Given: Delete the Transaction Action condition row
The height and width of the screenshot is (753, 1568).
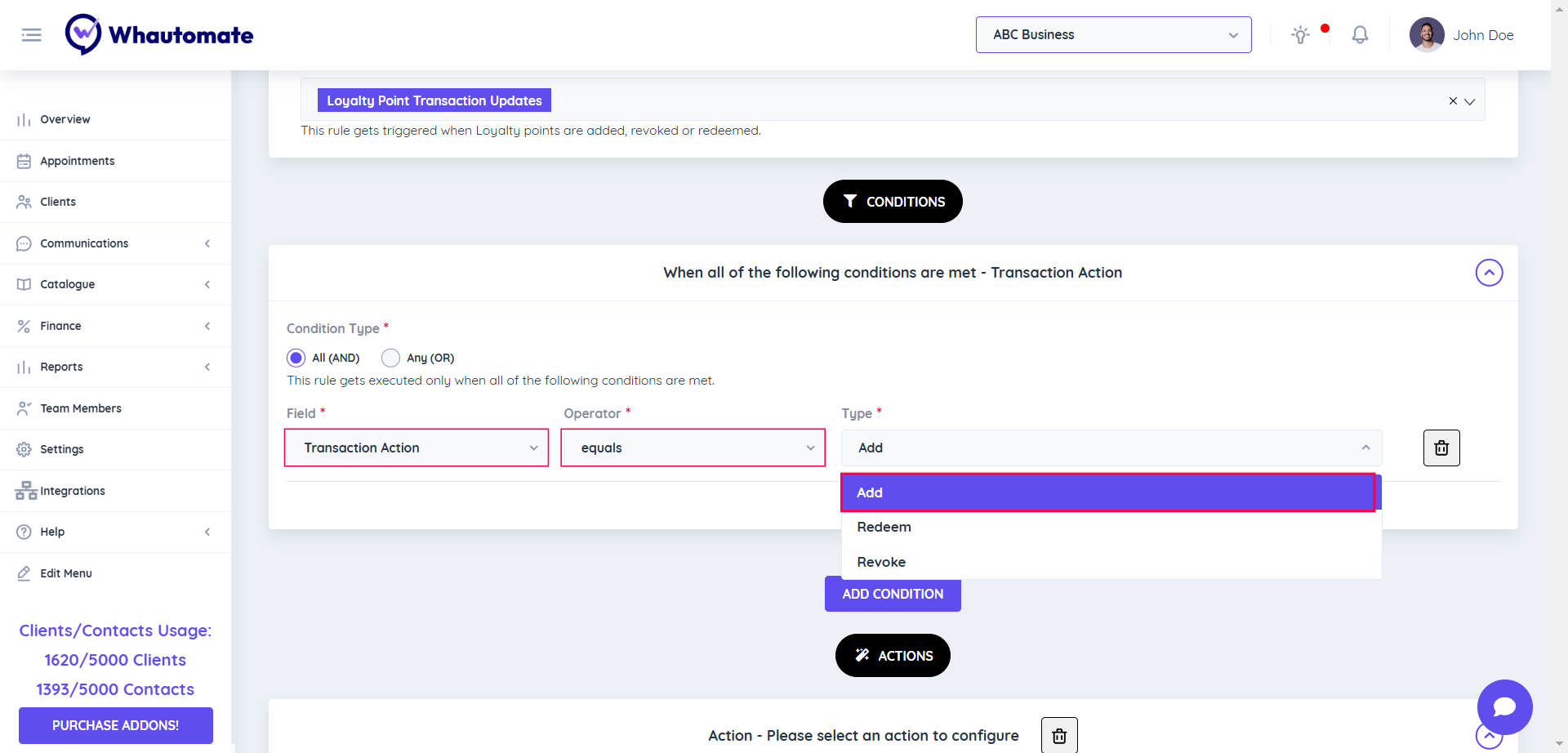Looking at the screenshot, I should (1441, 448).
